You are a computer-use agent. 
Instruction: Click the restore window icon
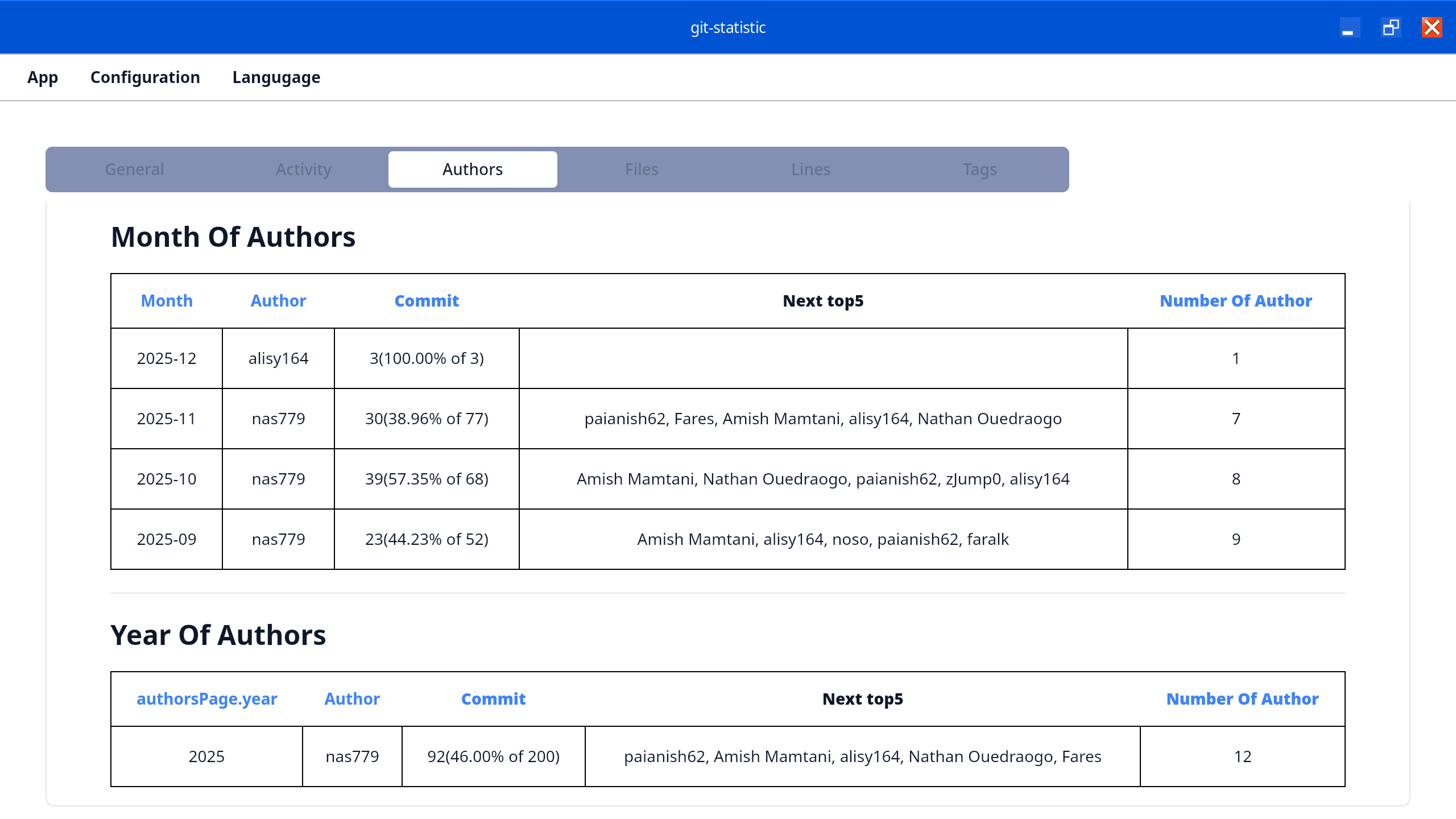[1391, 27]
